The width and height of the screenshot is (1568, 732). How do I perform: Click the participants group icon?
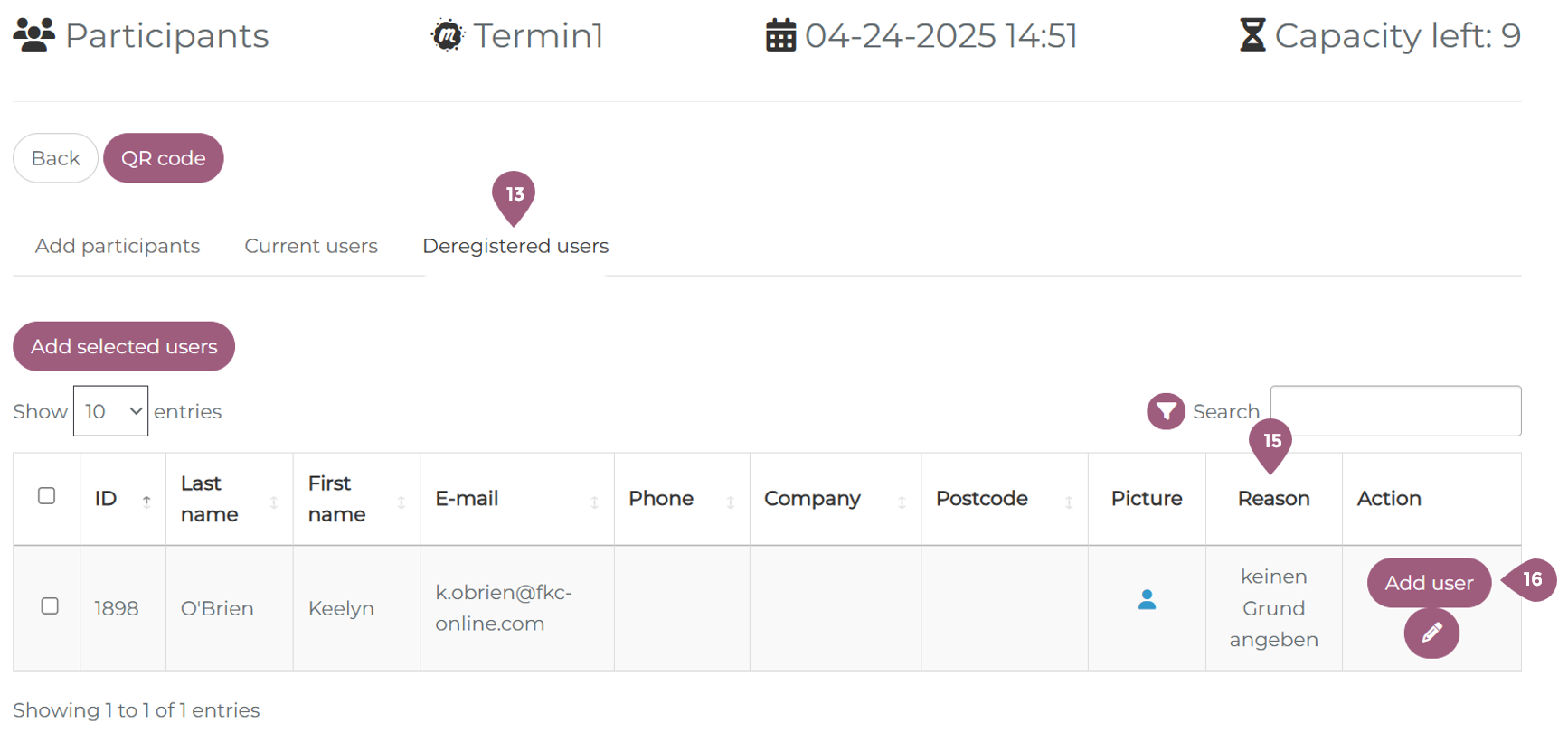[x=34, y=36]
